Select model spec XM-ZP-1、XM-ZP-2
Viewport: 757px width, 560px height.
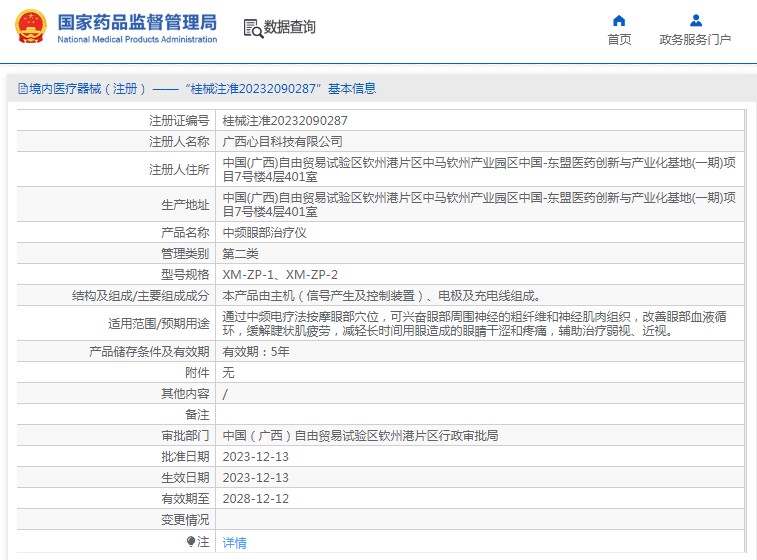coord(280,275)
